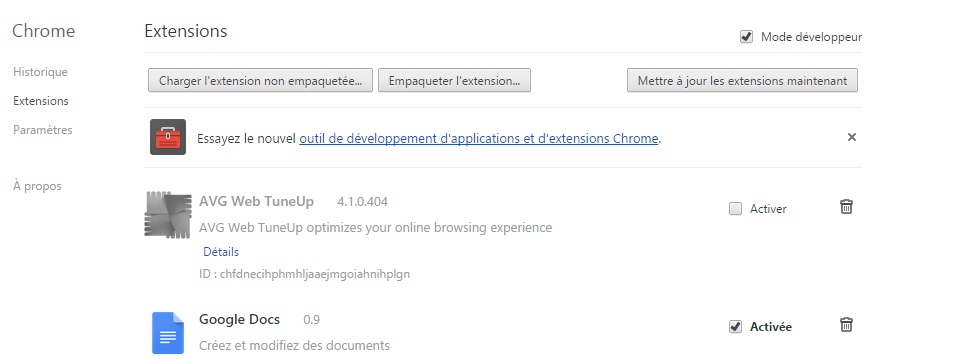Click Mettre à jour les extensions maintenant
The width and height of the screenshot is (963, 363).
point(742,80)
